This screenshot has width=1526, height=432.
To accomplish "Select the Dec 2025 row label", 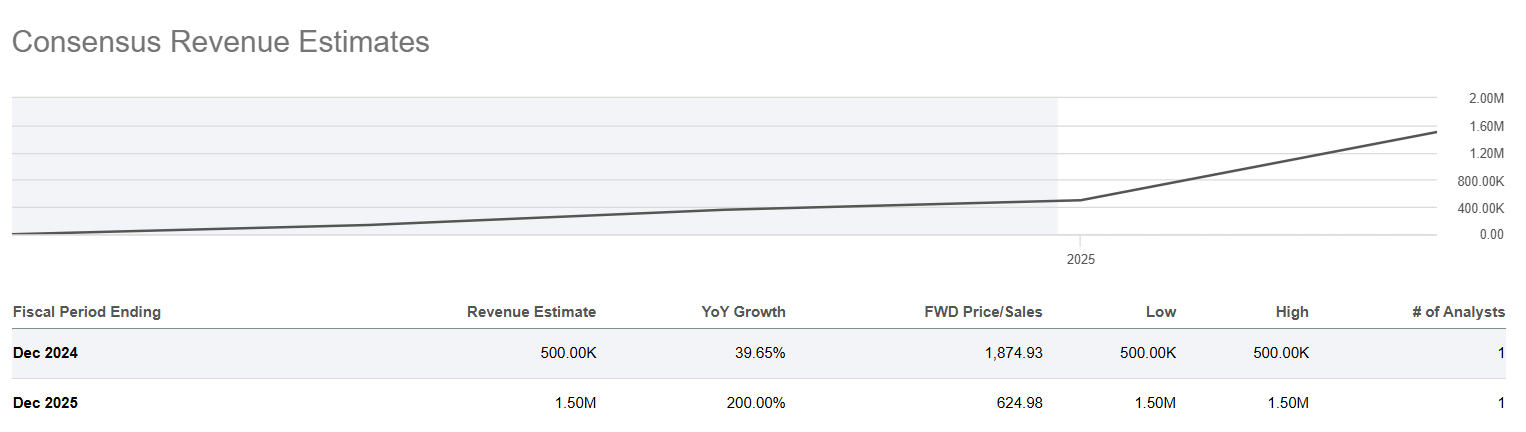I will point(46,403).
